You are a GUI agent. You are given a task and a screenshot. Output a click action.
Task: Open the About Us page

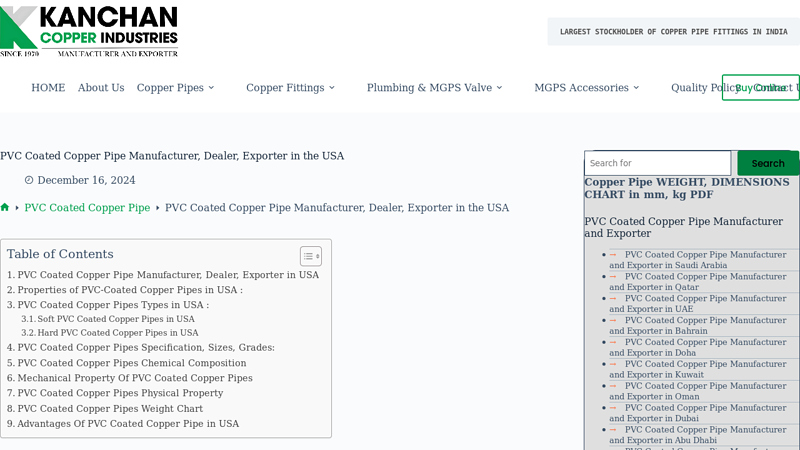point(101,88)
